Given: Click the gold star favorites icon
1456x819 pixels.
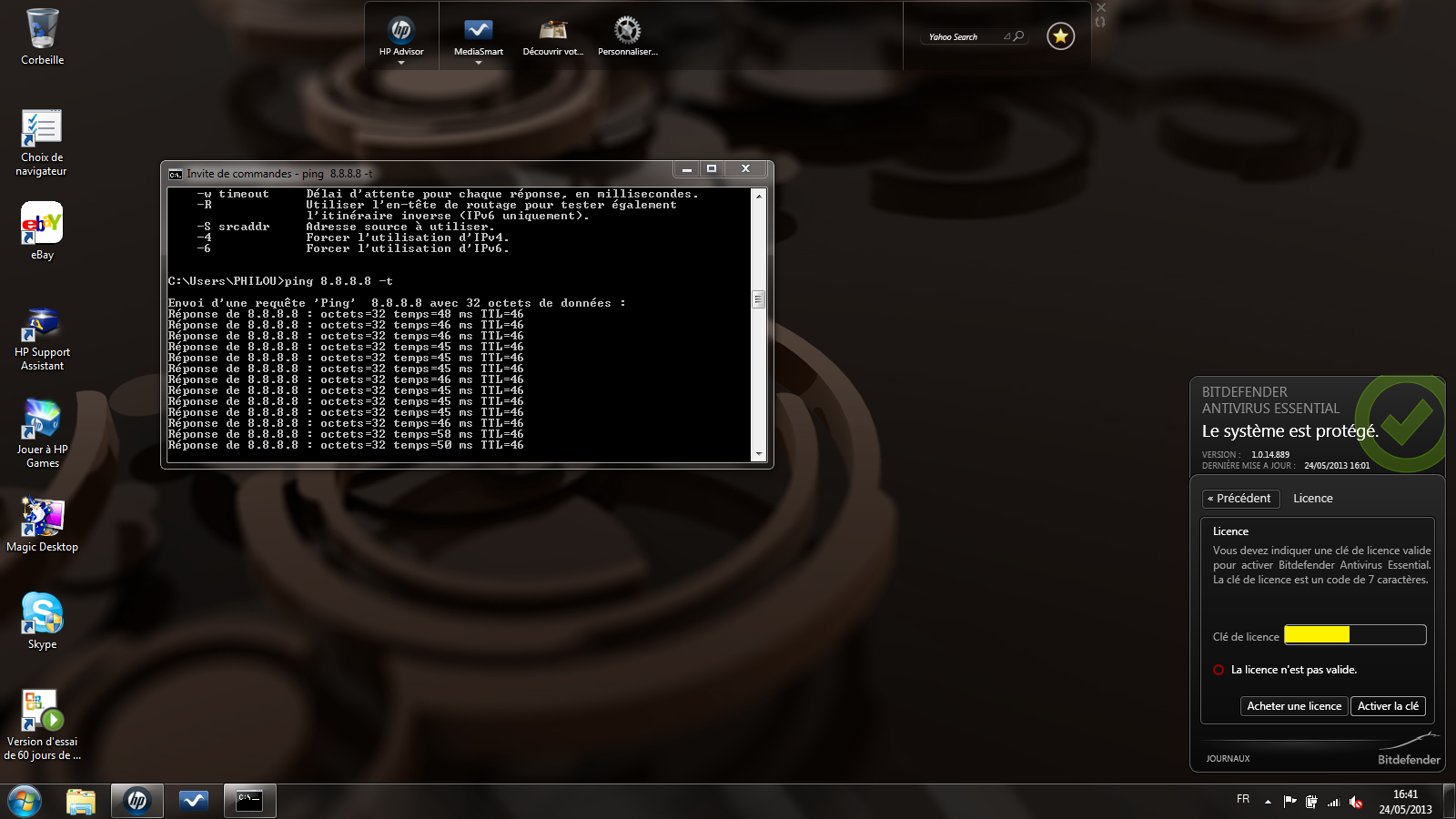Looking at the screenshot, I should 1060,36.
